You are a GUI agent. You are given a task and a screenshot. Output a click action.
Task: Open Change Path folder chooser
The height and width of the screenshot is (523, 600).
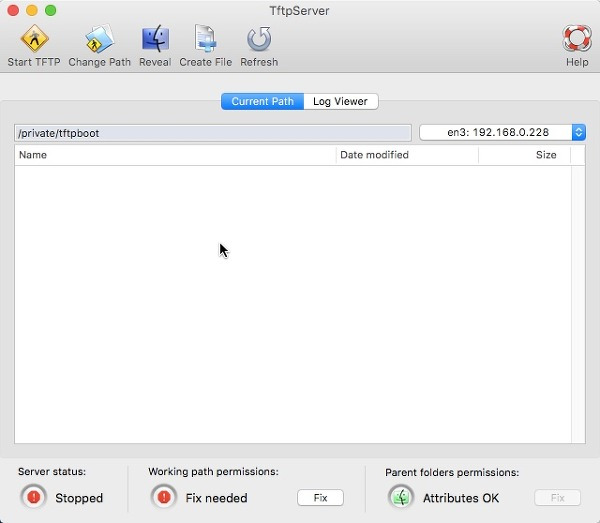(x=99, y=46)
